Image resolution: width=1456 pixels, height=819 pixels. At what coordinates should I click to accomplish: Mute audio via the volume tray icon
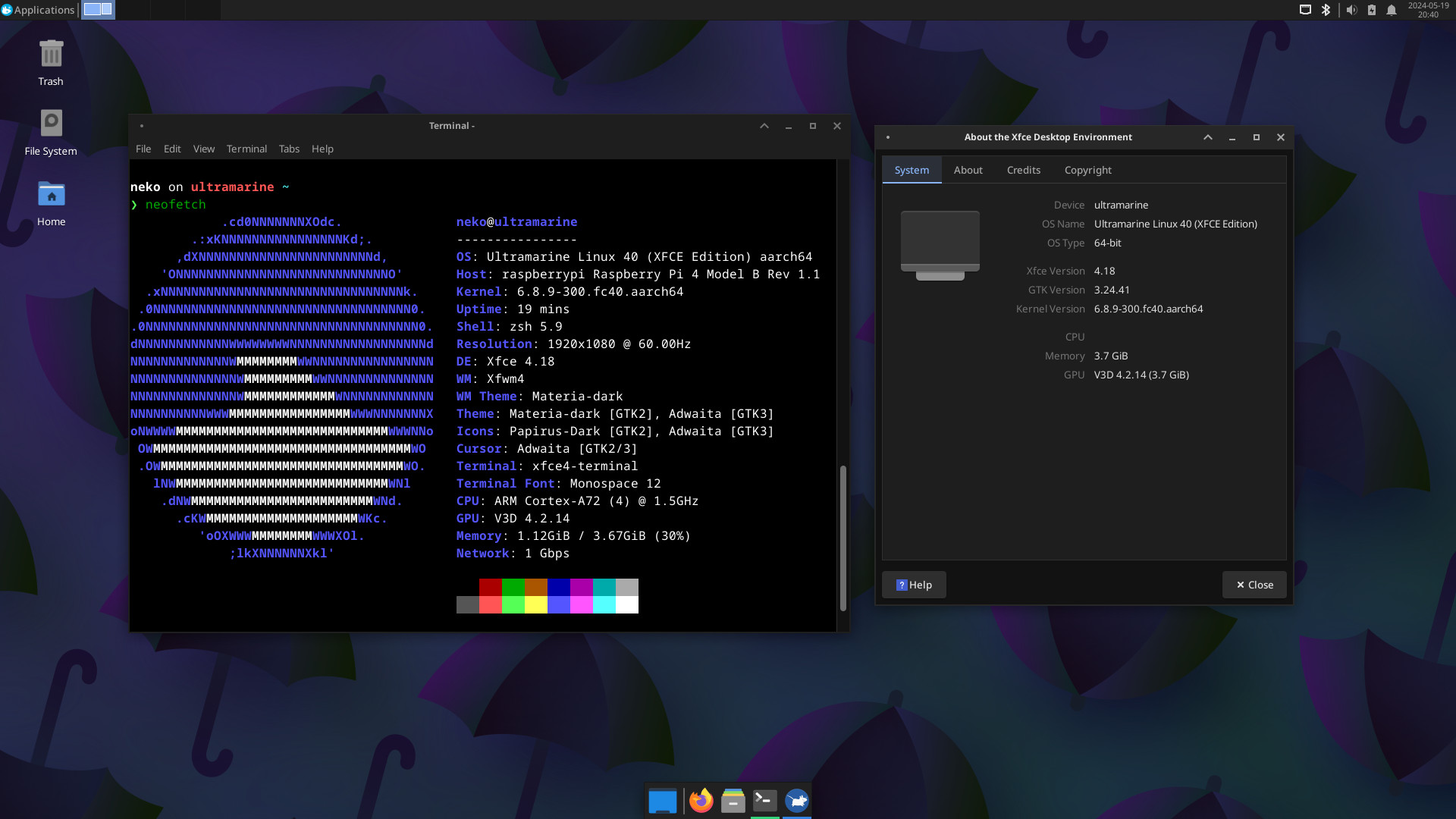pyautogui.click(x=1352, y=10)
